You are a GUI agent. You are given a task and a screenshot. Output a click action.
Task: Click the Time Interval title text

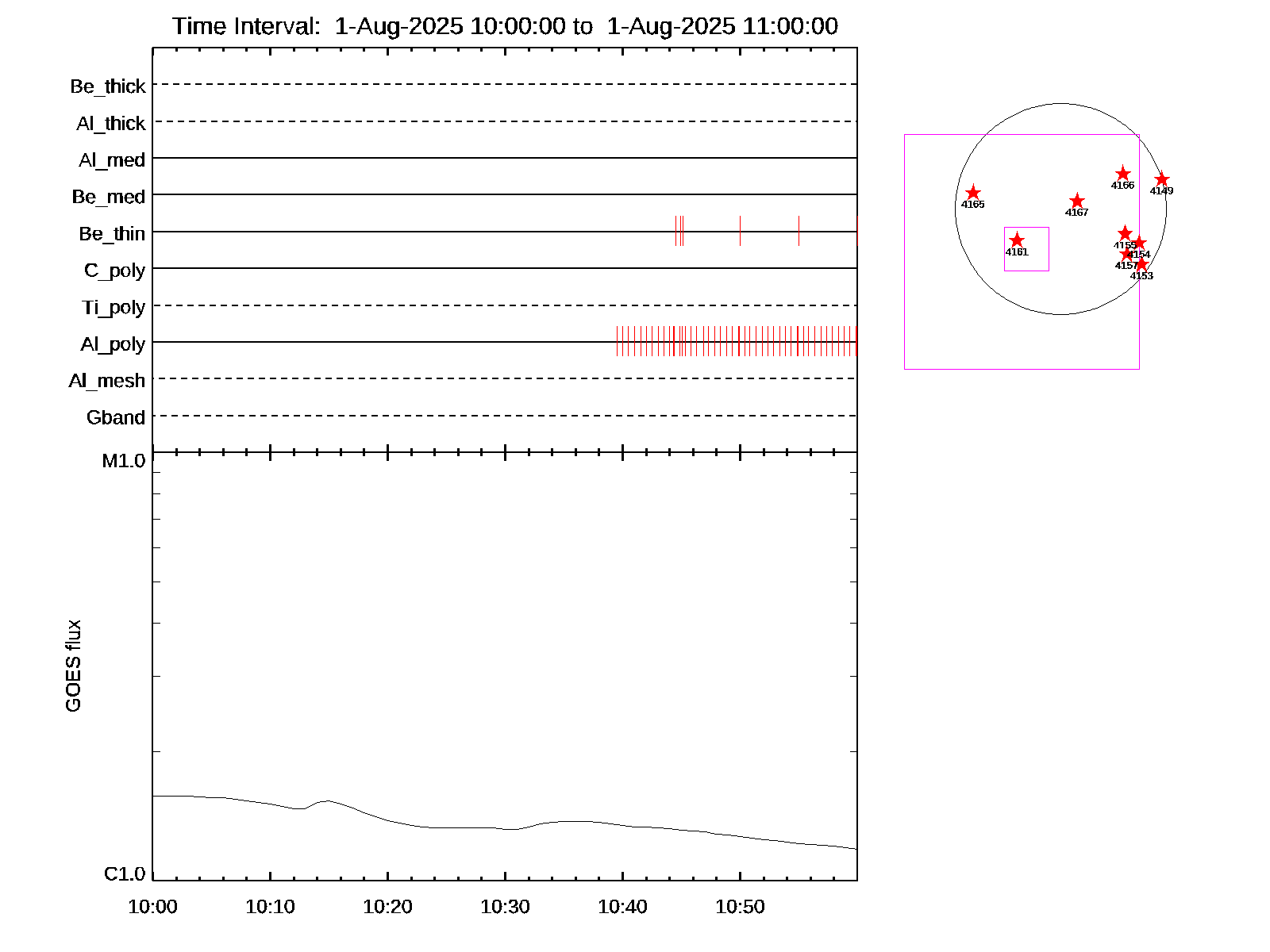point(505,26)
